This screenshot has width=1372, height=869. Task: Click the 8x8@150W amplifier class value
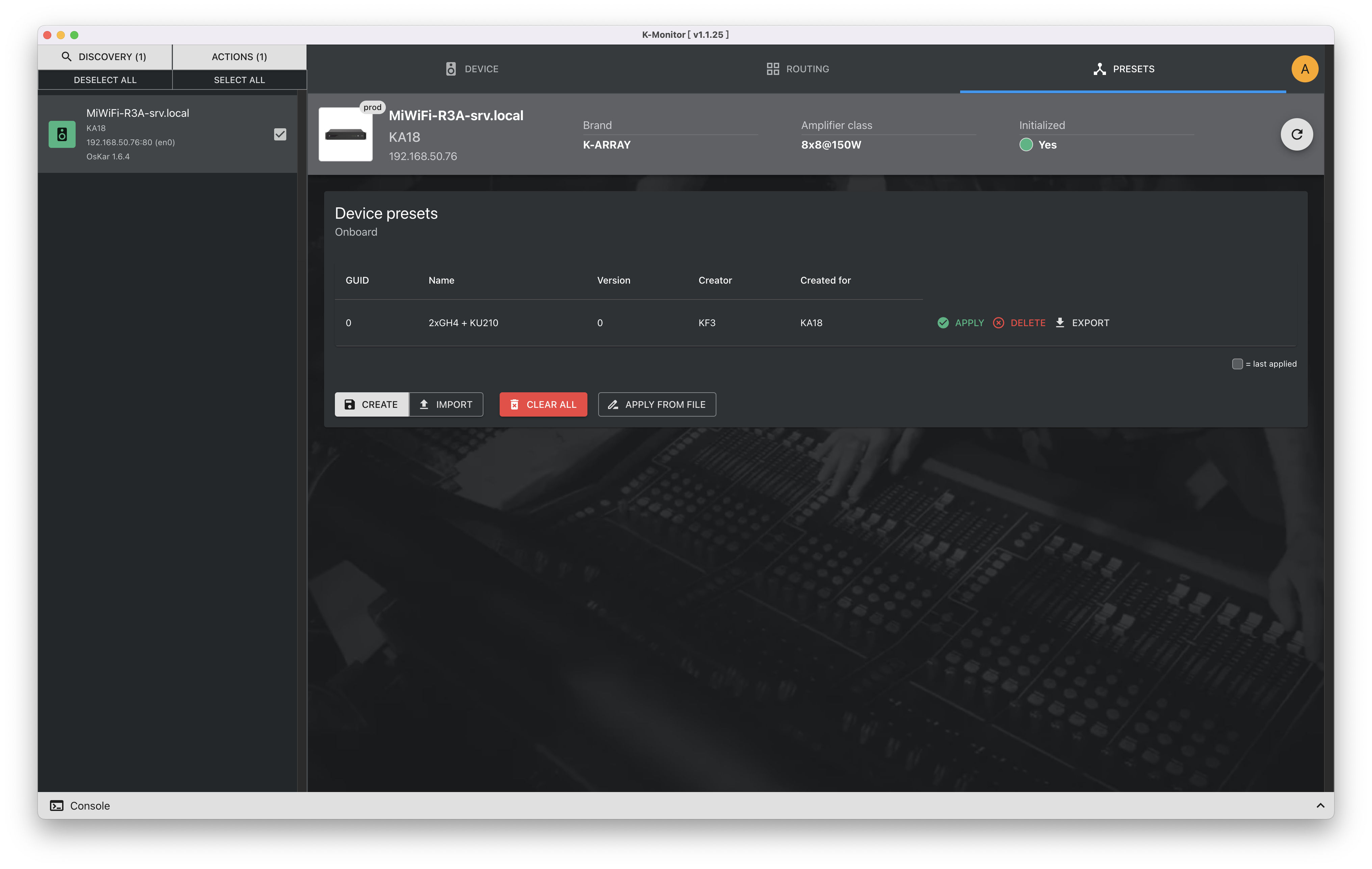point(831,145)
